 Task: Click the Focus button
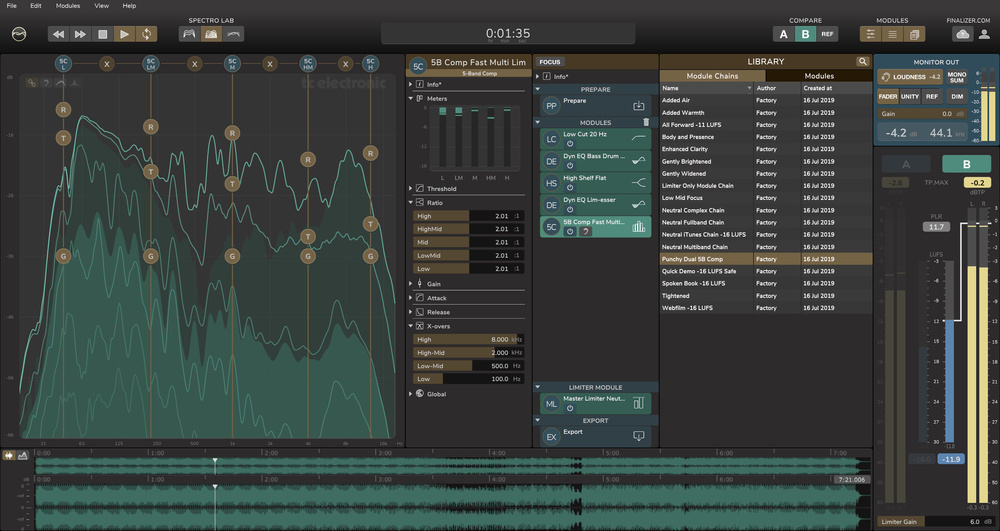(550, 62)
